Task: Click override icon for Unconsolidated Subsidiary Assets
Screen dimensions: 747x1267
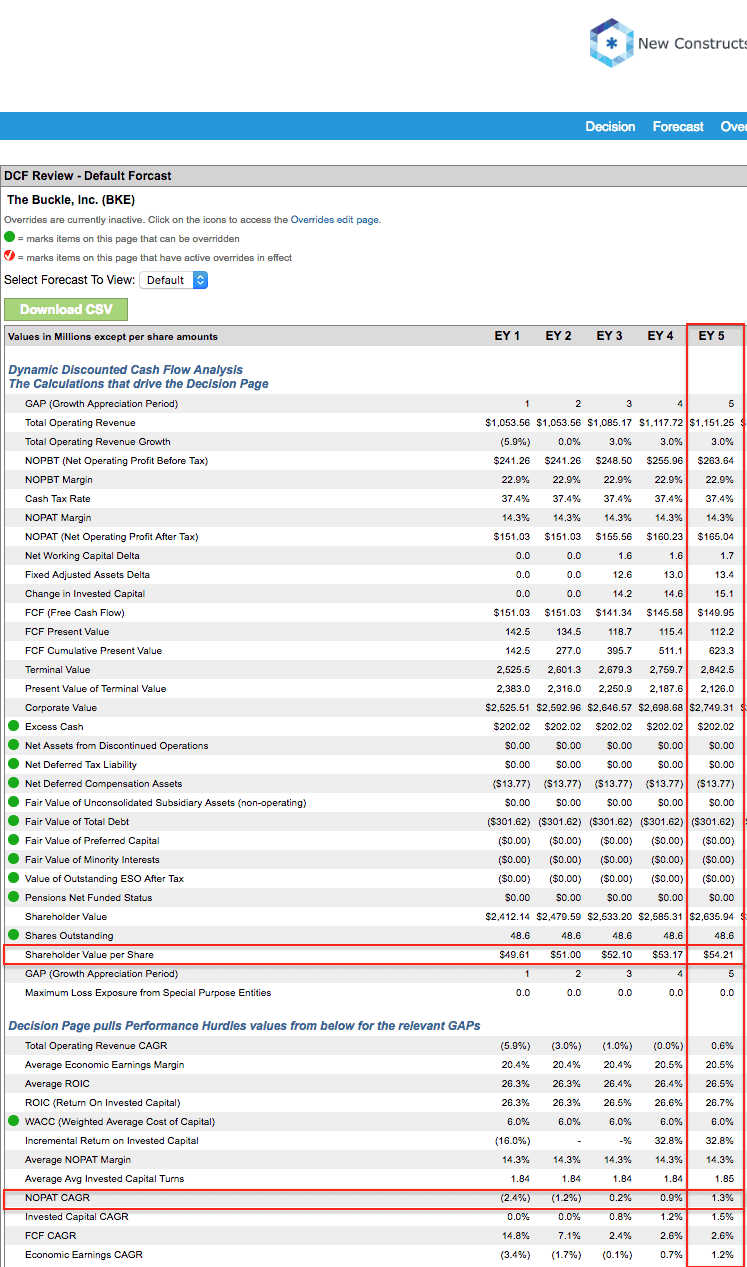Action: [13, 802]
